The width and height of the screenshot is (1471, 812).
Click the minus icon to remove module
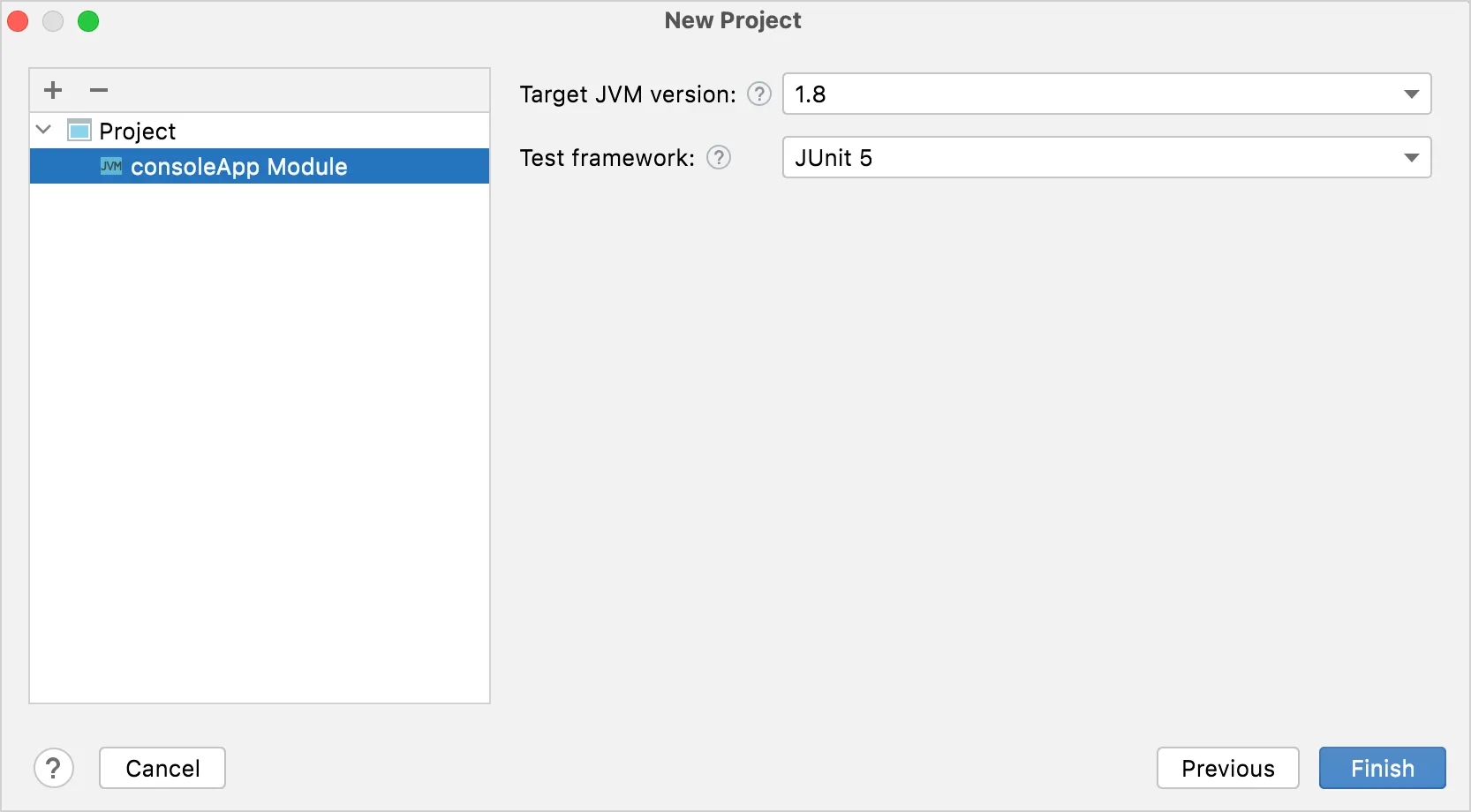[x=99, y=90]
